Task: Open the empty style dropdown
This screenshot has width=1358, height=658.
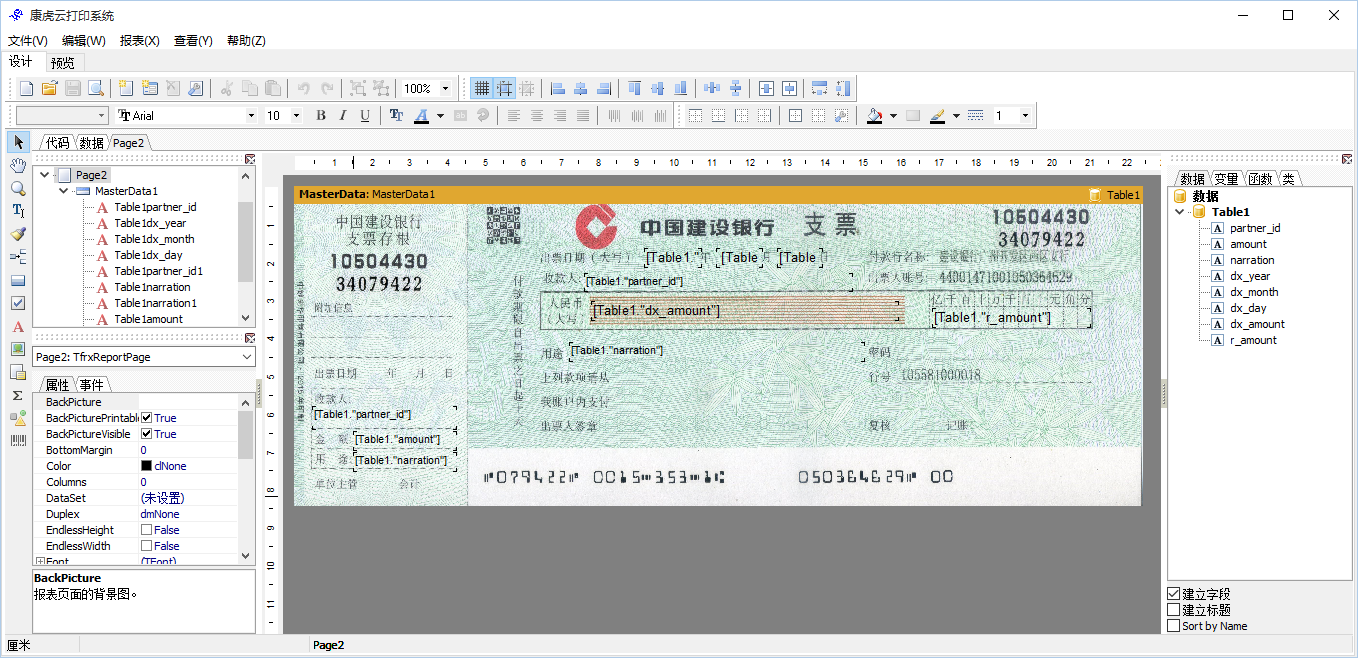Action: pos(101,116)
